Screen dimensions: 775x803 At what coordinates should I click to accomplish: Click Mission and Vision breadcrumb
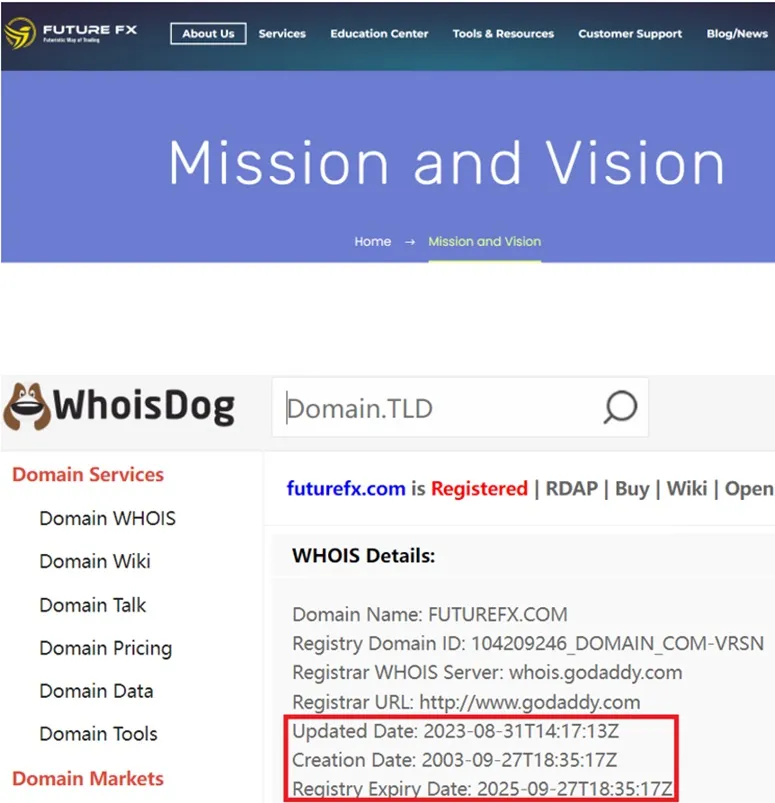tap(485, 241)
